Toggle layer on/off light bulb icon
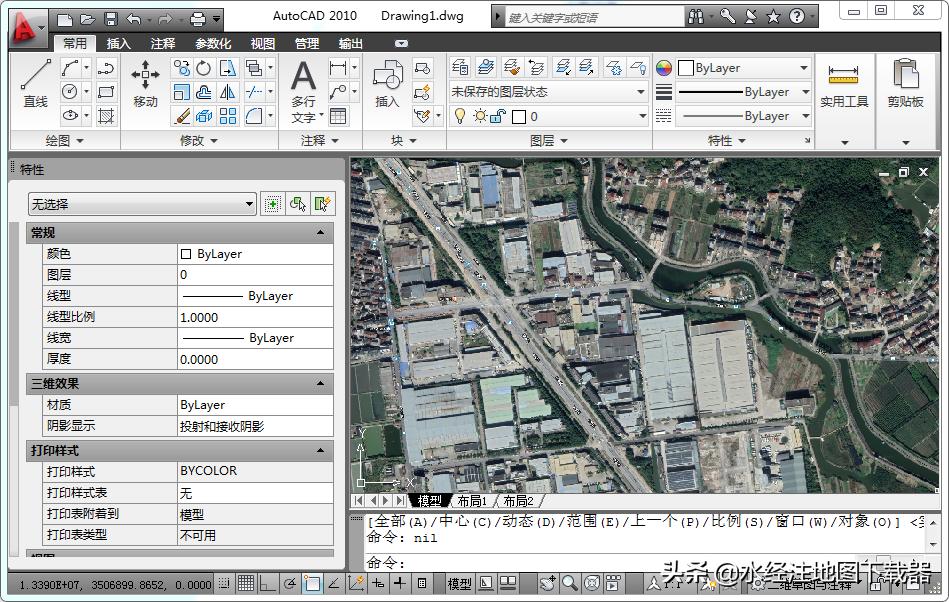The height and width of the screenshot is (602, 949). point(460,116)
